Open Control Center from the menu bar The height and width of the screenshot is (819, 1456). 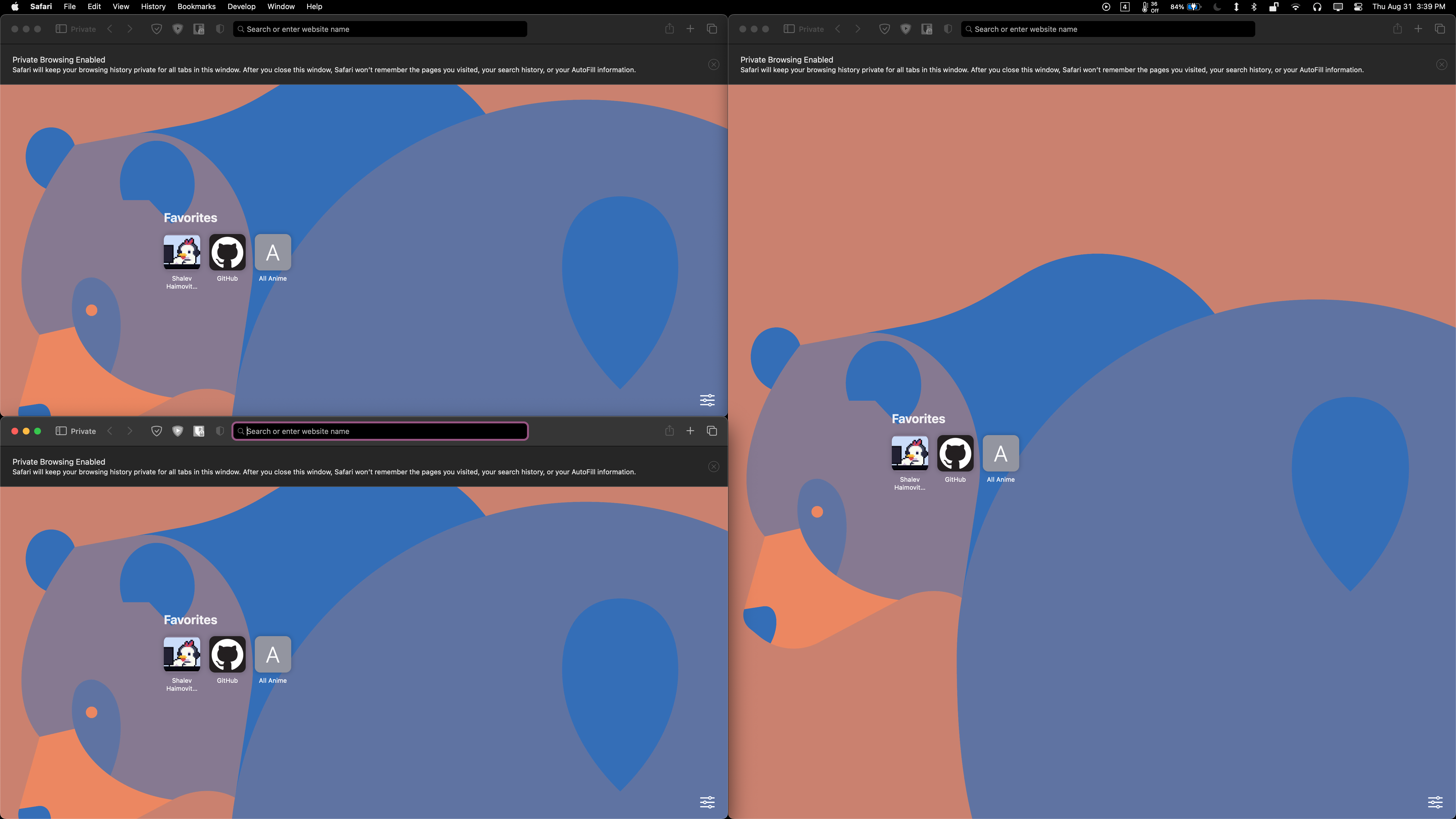pos(1358,7)
